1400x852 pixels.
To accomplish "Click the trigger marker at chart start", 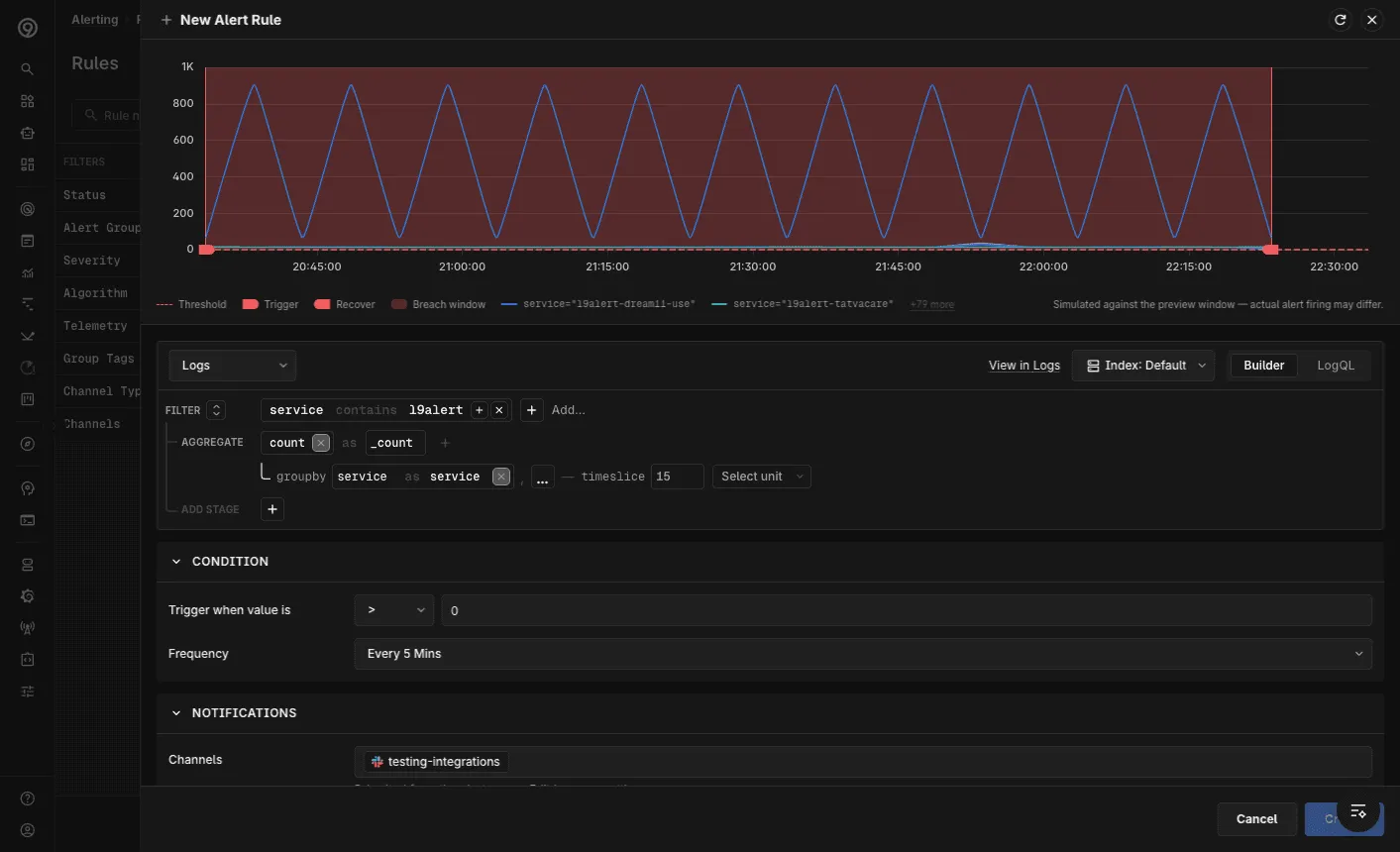I will 206,250.
